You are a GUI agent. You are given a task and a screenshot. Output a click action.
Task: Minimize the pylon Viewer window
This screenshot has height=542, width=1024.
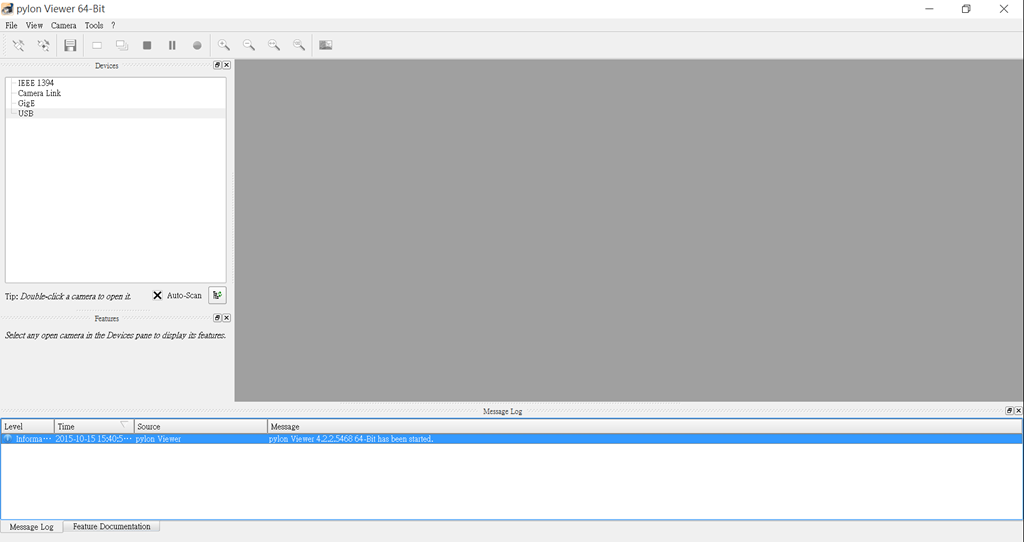pyautogui.click(x=929, y=8)
